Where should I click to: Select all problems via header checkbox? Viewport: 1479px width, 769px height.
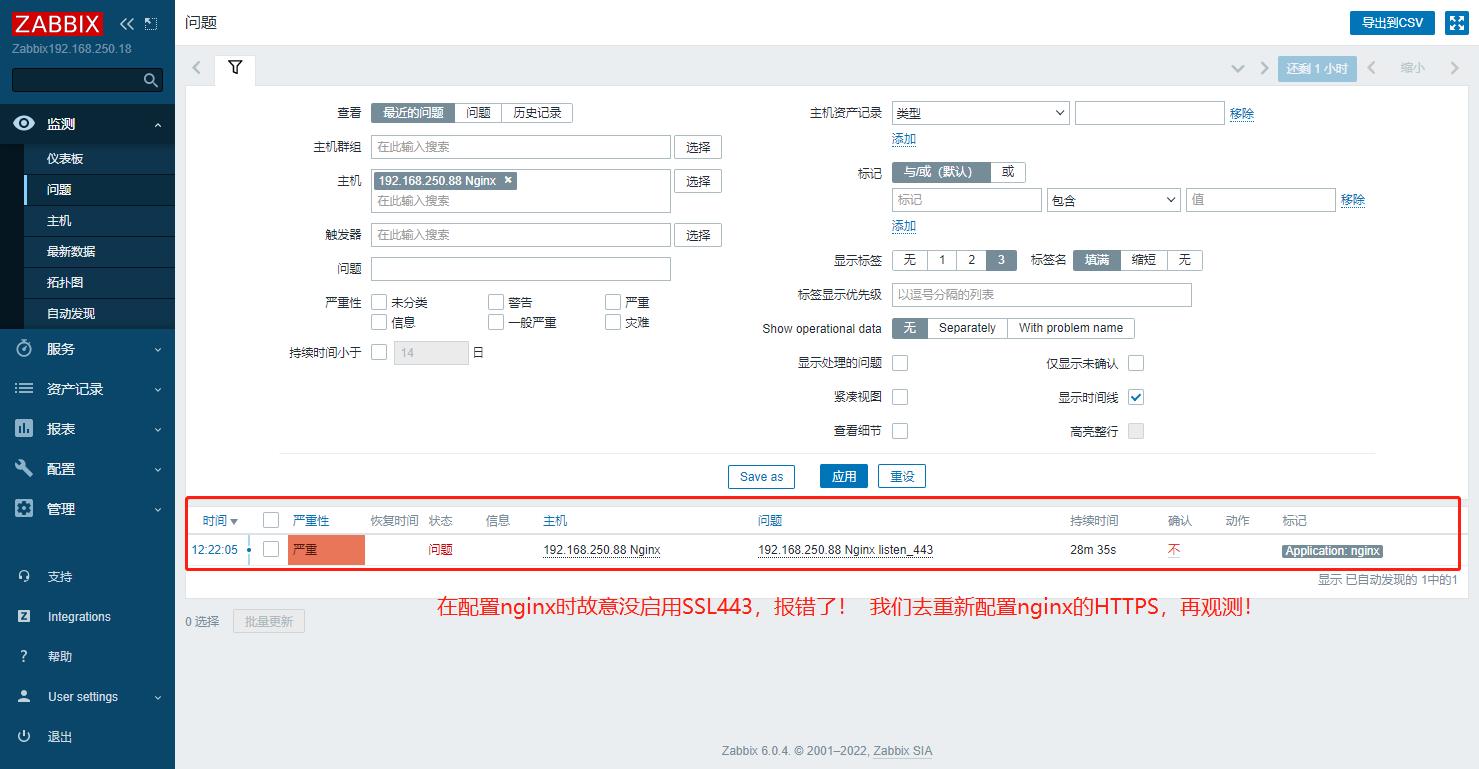pos(271,520)
